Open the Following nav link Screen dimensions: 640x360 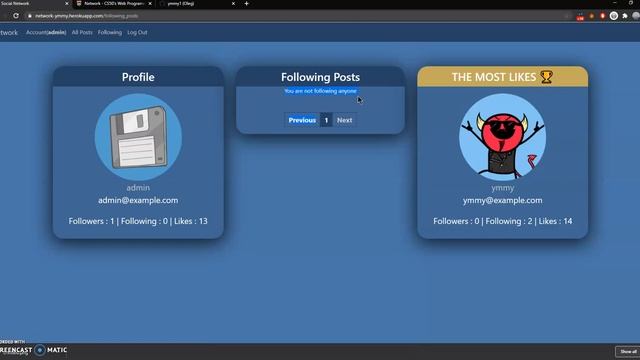[x=110, y=32]
